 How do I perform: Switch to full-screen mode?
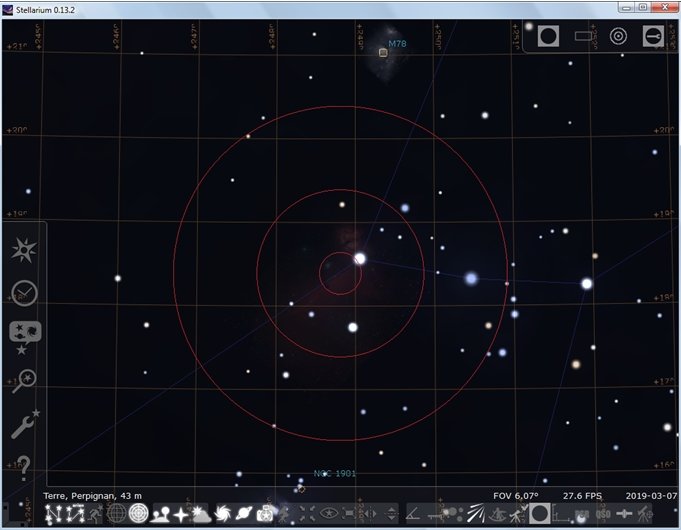[x=349, y=514]
